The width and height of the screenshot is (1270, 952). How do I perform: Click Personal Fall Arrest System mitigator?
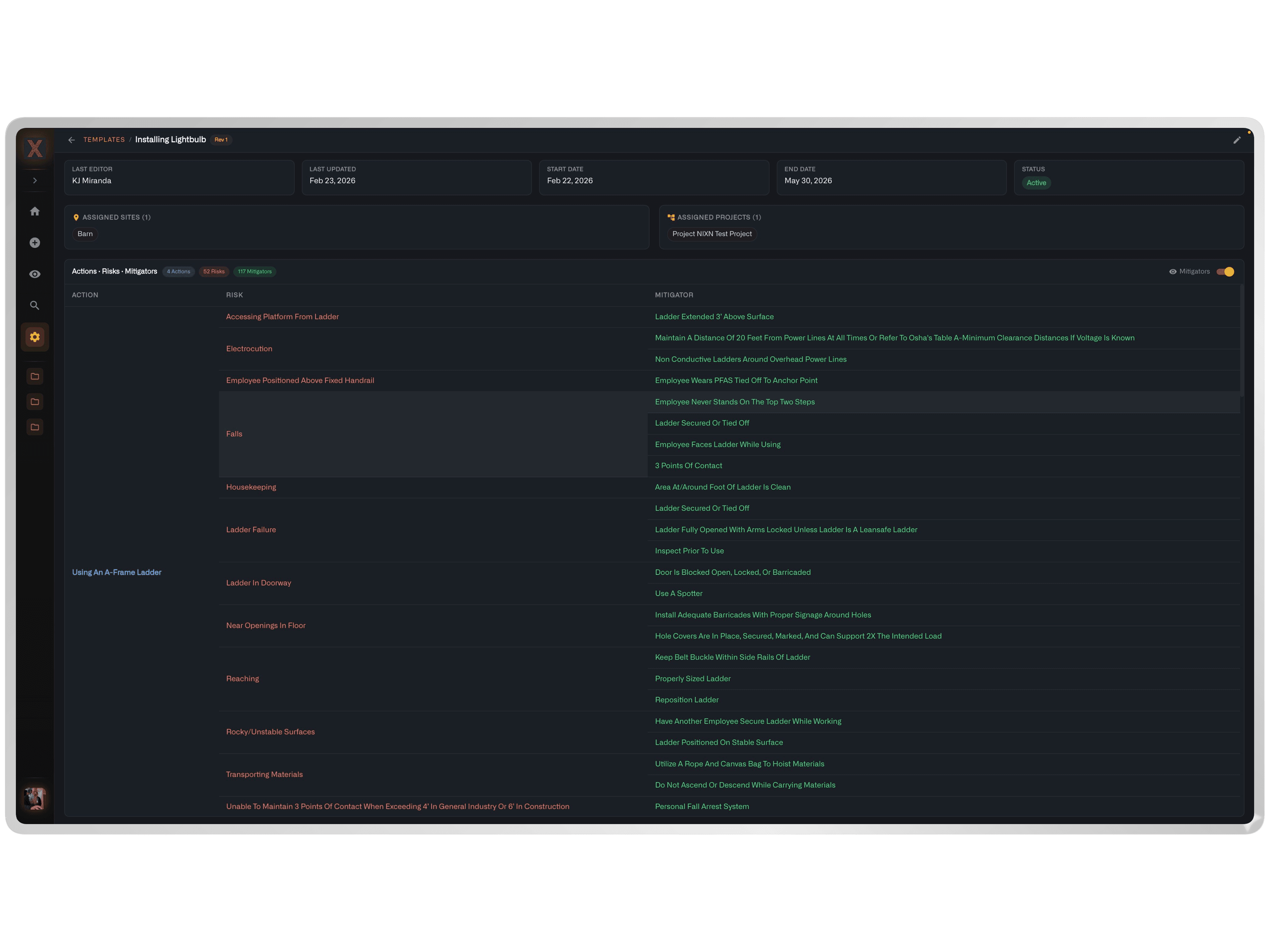[702, 806]
